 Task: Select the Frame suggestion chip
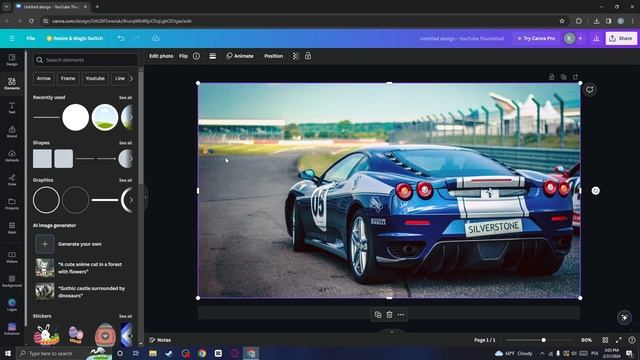(x=68, y=78)
